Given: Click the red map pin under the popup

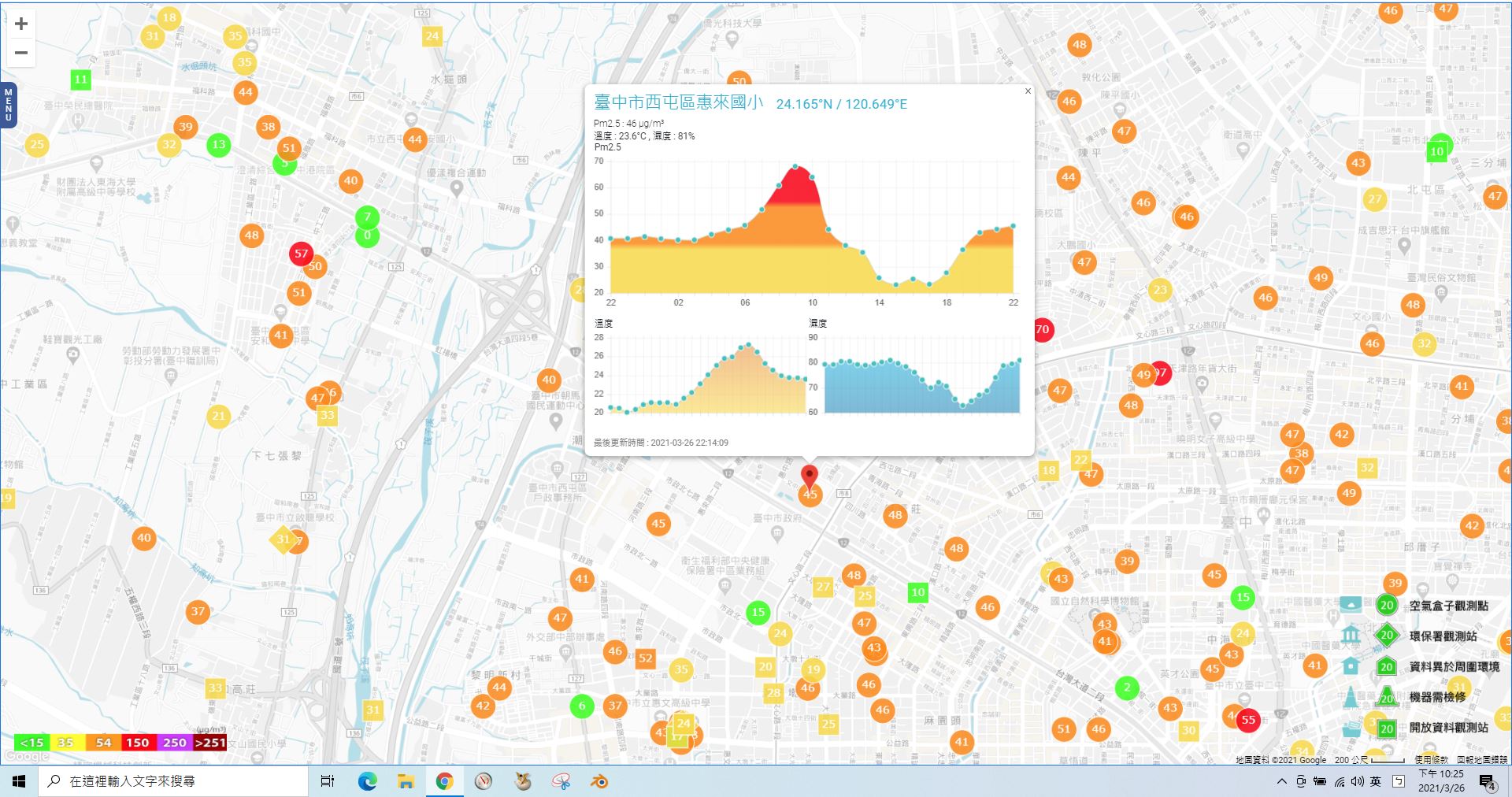Looking at the screenshot, I should pos(810,477).
